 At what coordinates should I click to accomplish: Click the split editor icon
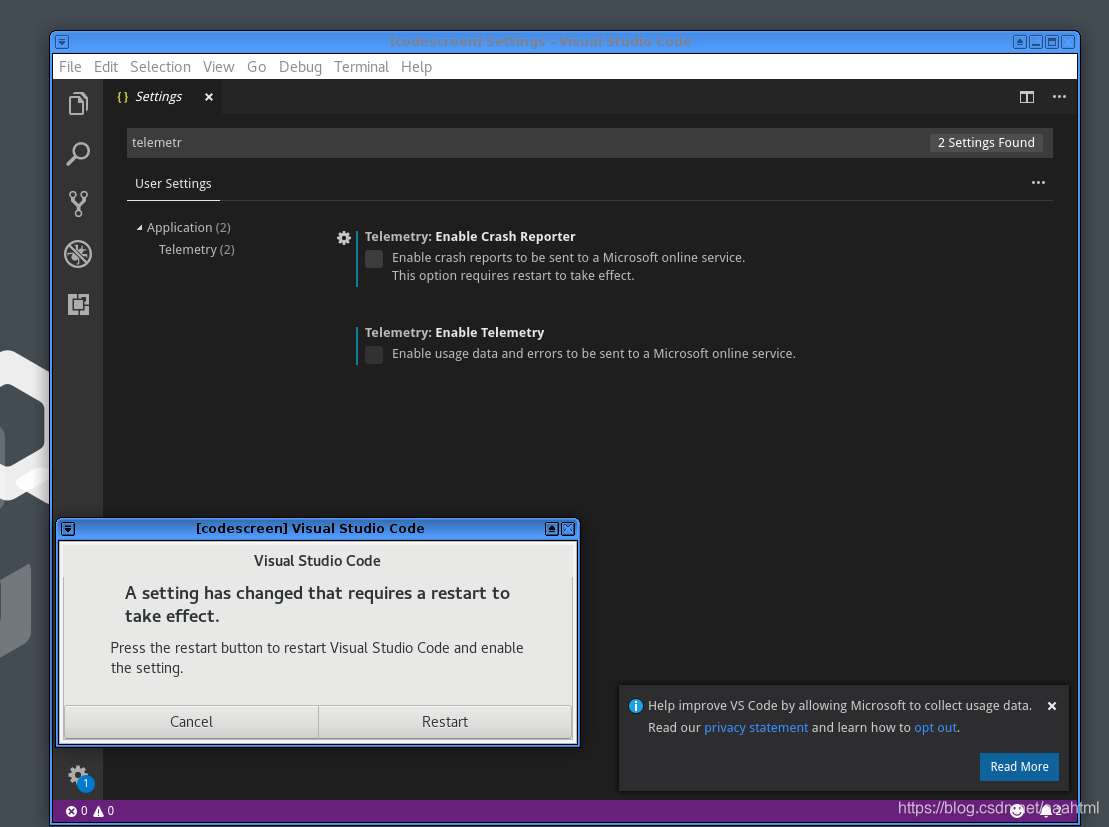click(1027, 97)
